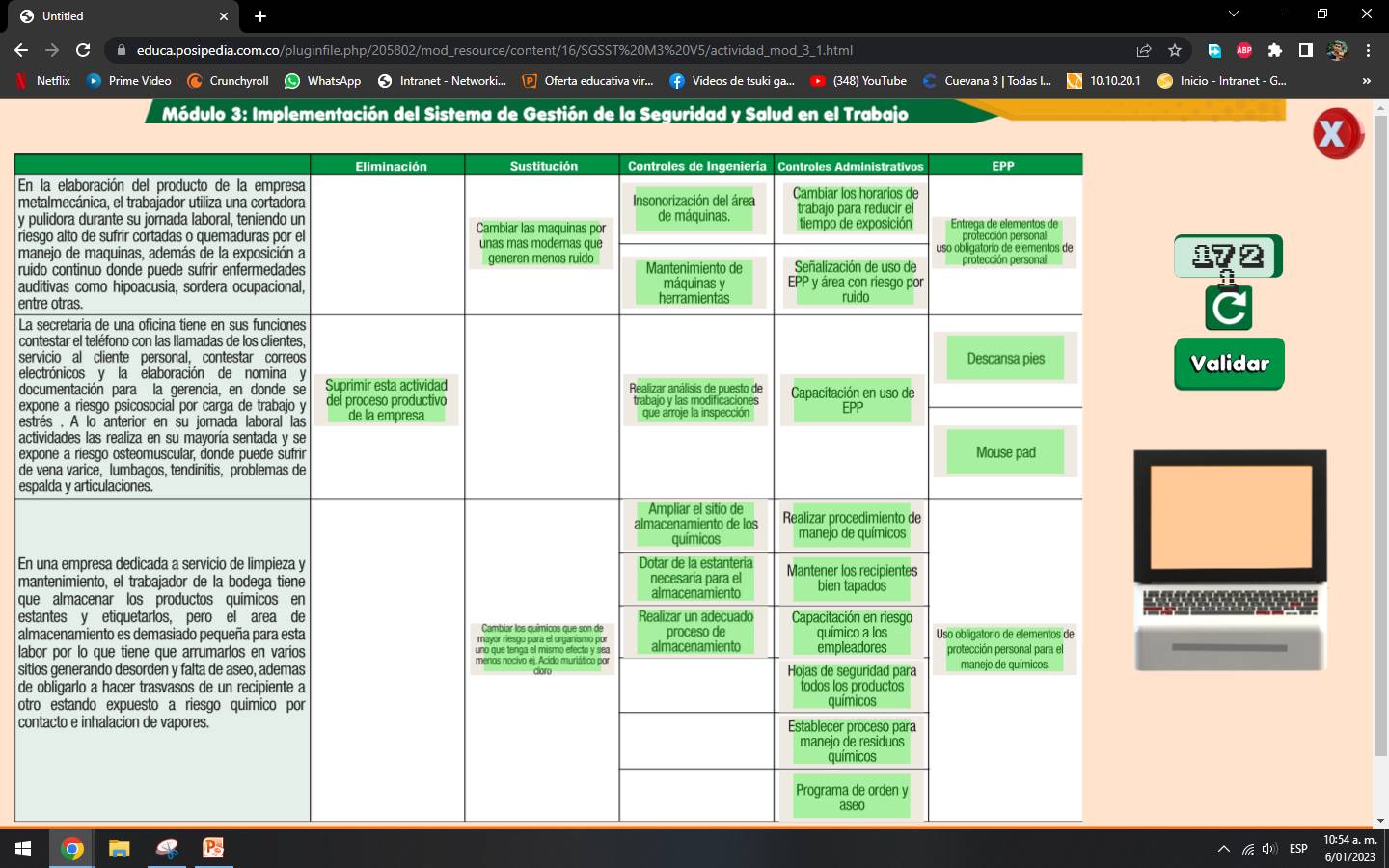Open File Explorer from the taskbar
Screen dimensions: 1389x868
point(119,849)
